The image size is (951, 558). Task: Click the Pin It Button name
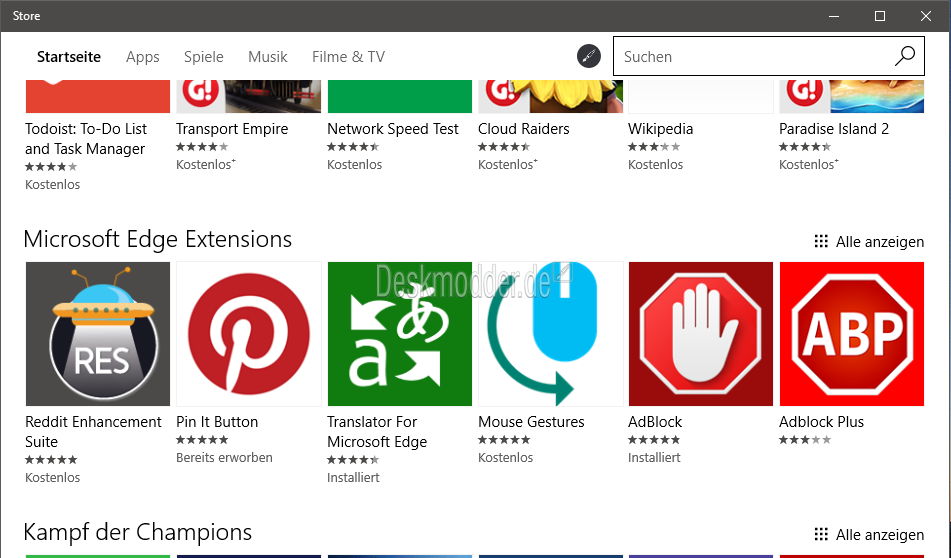[217, 422]
